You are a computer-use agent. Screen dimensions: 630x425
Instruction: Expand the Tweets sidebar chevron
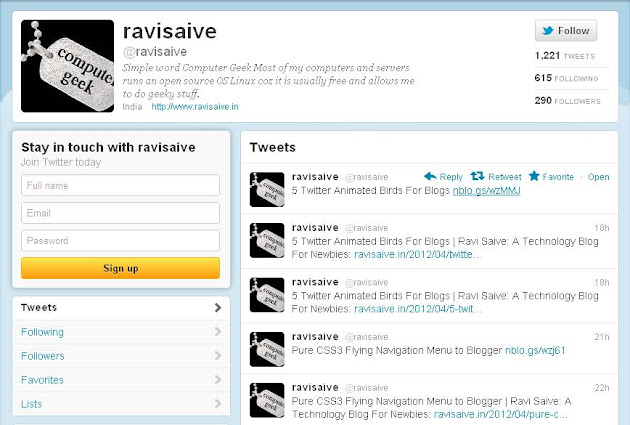(218, 308)
